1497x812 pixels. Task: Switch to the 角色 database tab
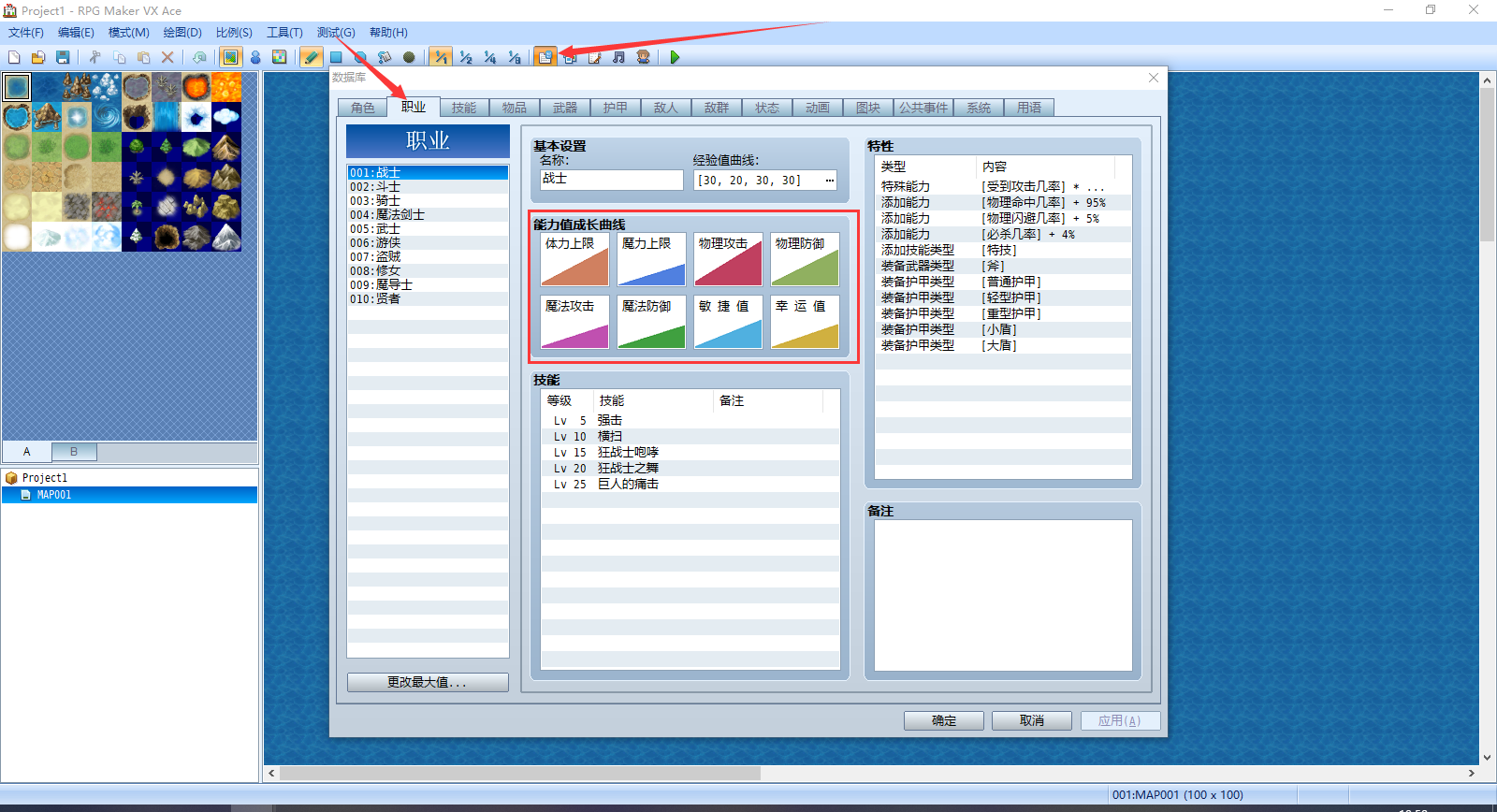(363, 108)
